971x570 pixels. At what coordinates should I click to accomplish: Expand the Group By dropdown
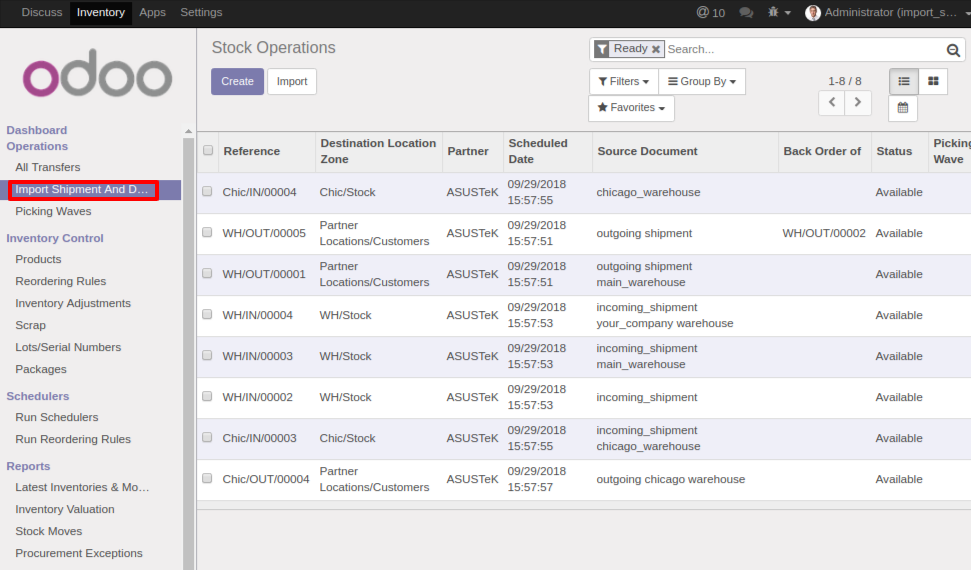point(701,82)
